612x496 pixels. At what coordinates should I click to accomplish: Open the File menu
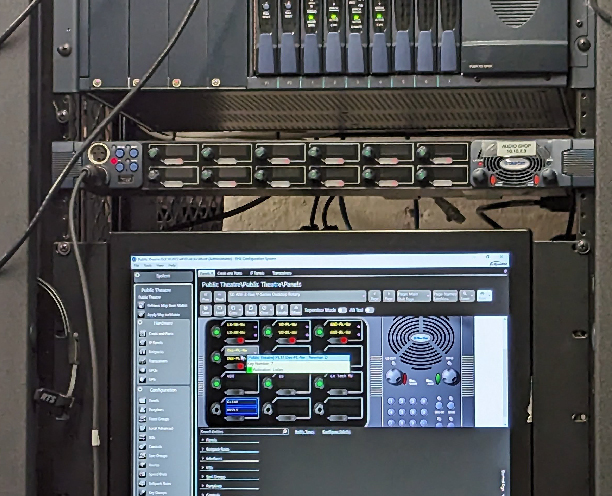click(138, 265)
